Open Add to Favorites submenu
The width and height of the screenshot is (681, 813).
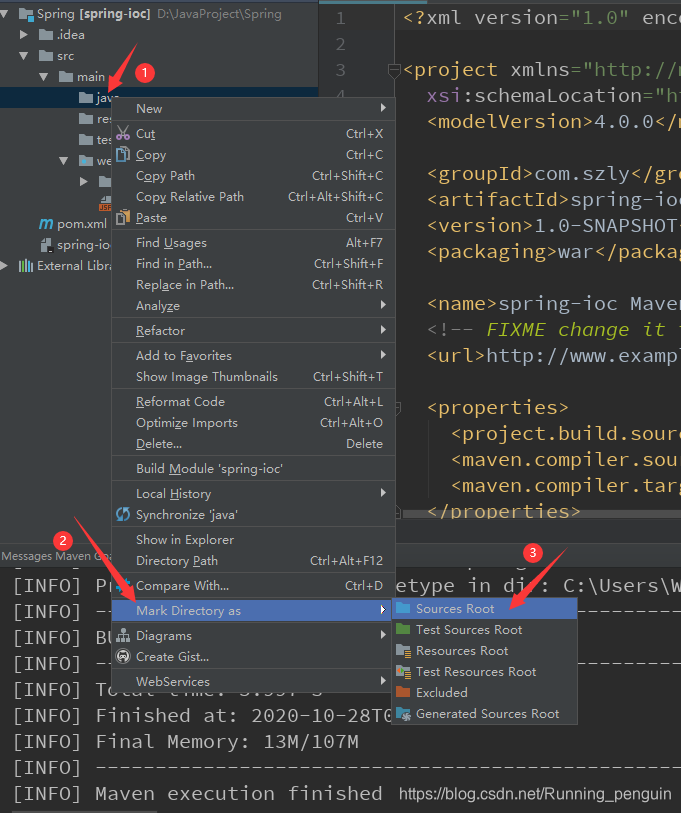click(254, 355)
